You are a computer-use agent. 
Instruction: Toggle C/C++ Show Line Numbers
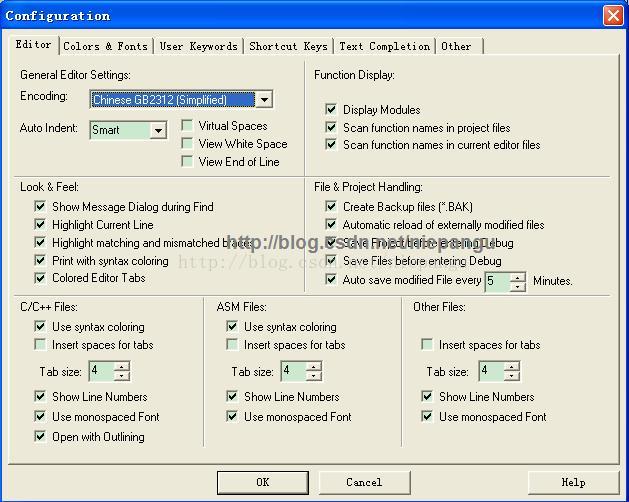(40, 396)
